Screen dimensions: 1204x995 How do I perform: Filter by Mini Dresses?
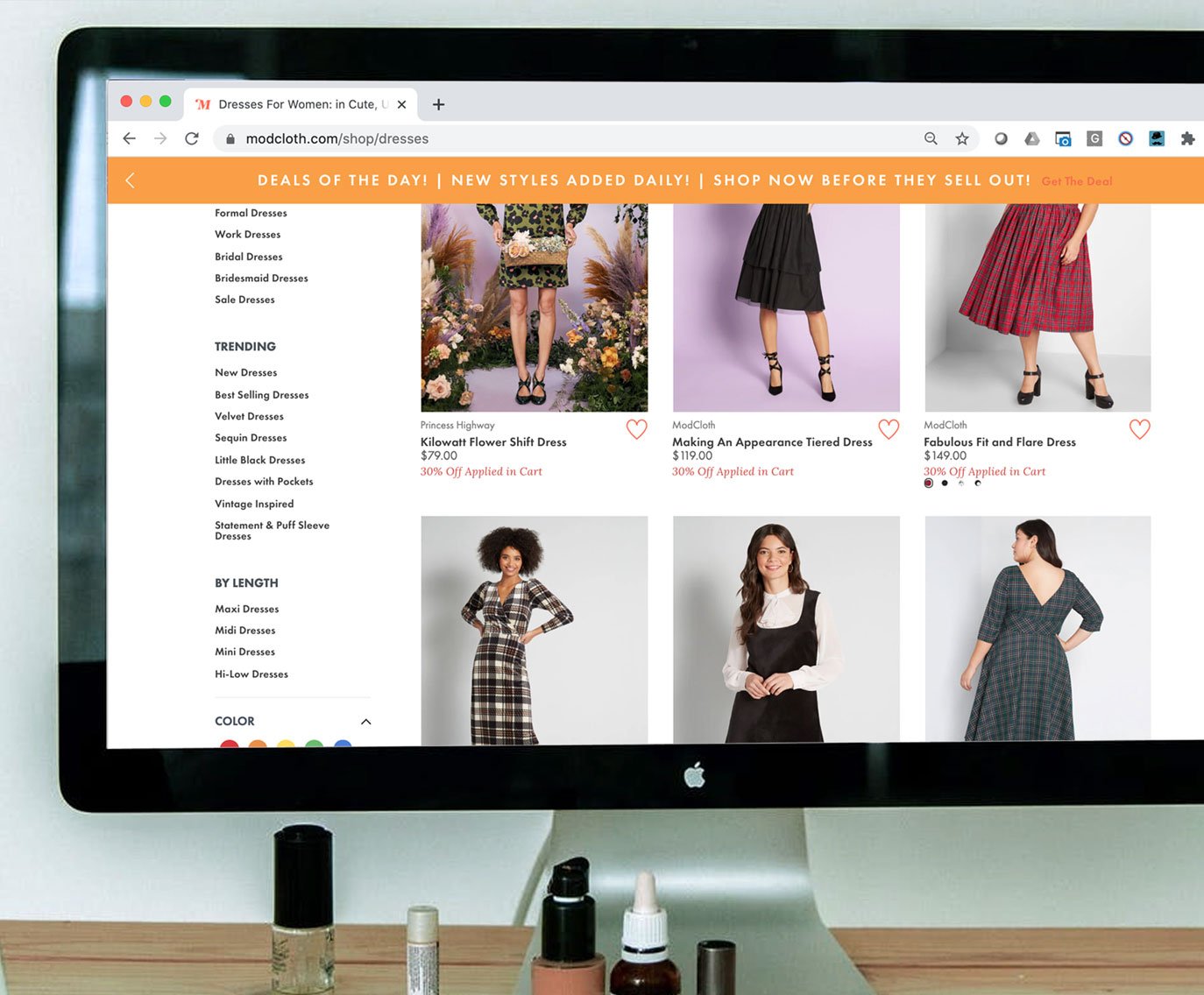point(244,652)
